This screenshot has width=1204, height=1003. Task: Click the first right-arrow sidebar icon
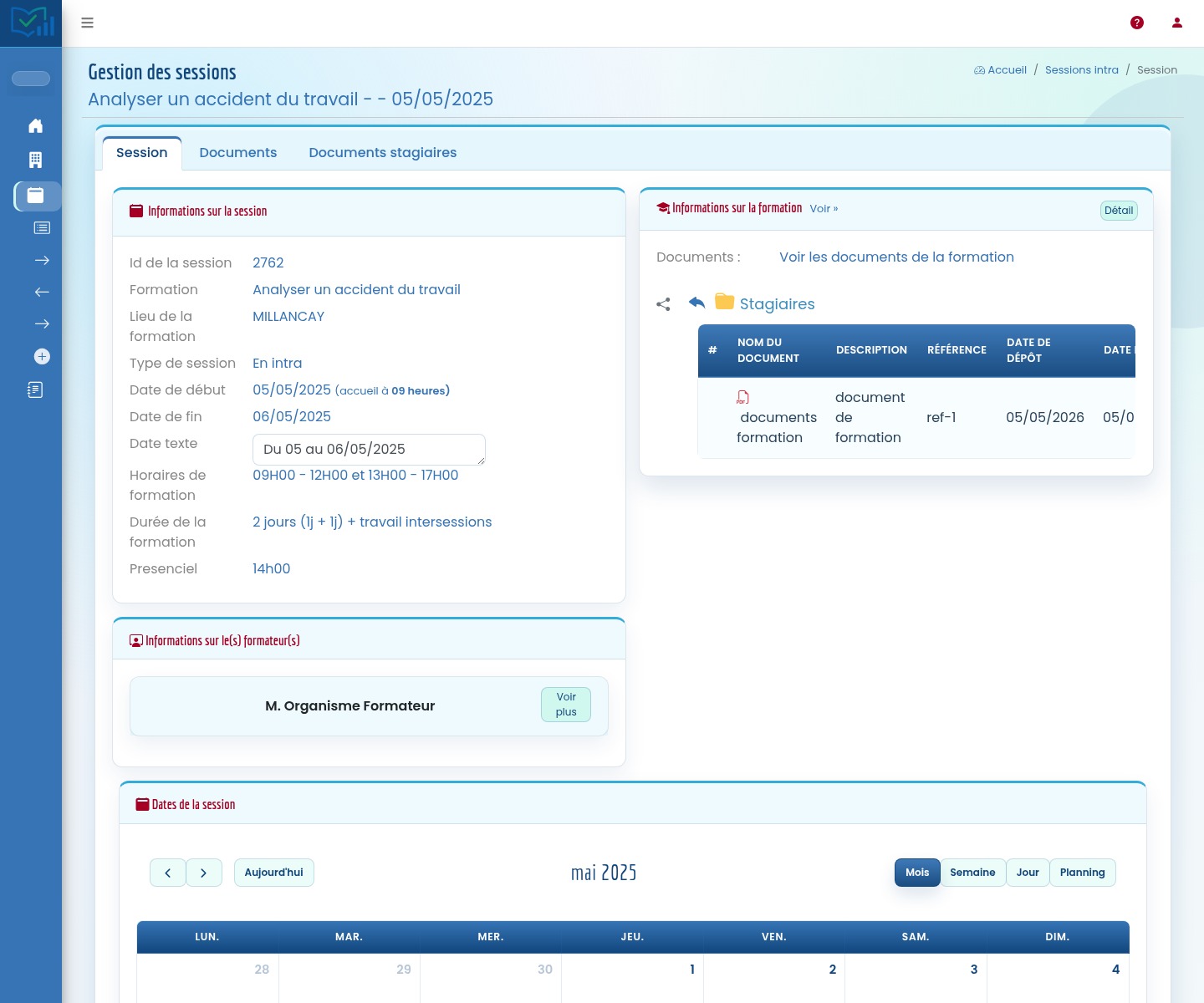[42, 261]
